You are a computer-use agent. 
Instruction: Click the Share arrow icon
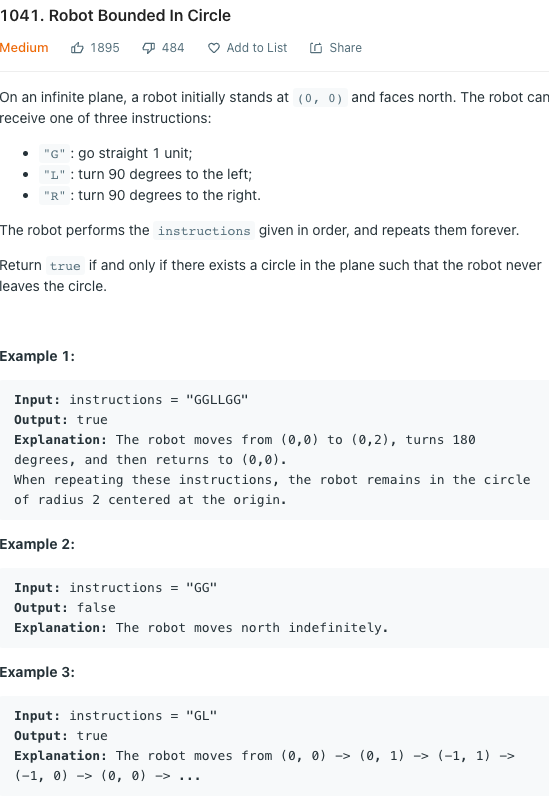point(316,48)
